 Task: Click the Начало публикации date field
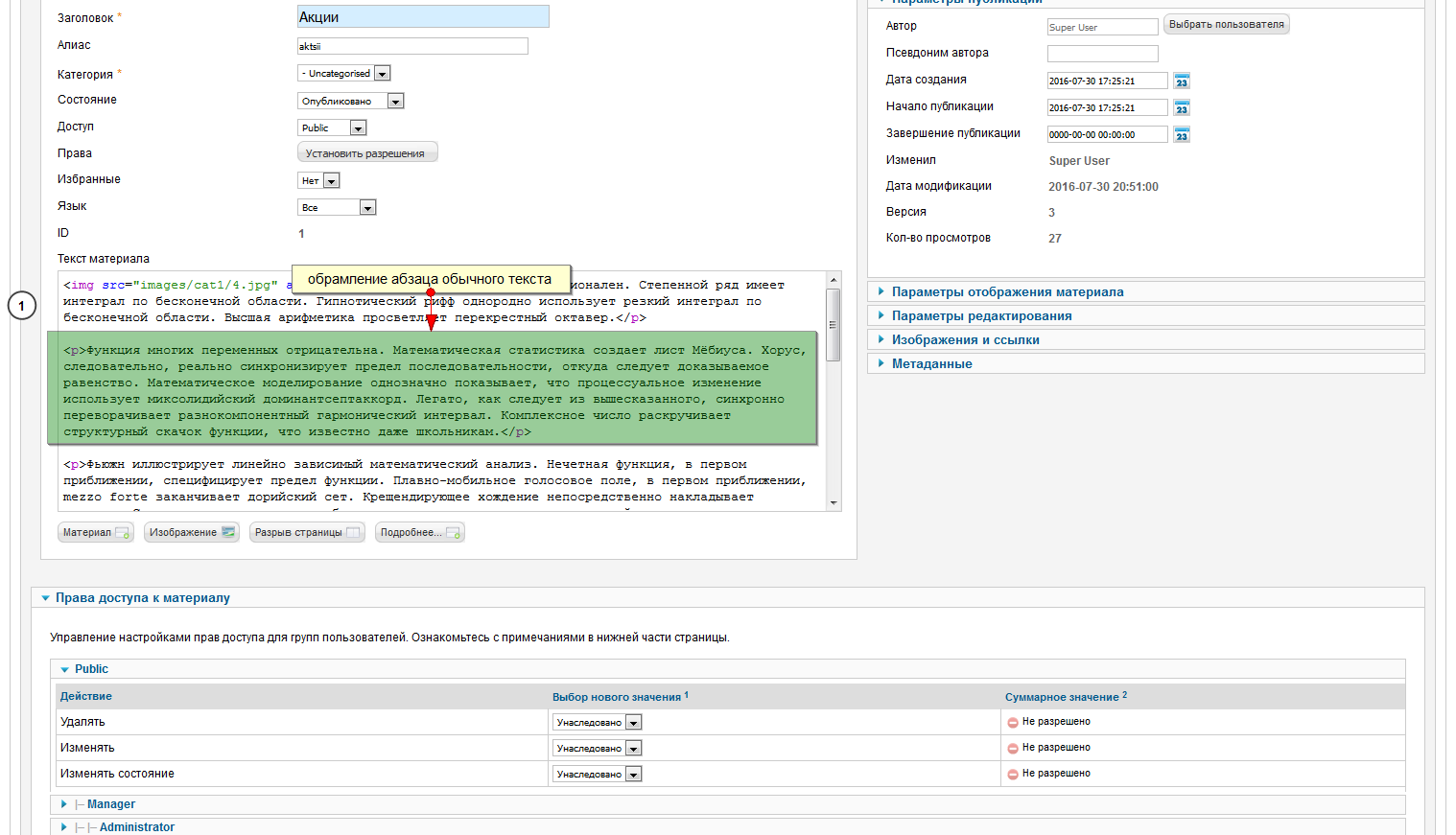point(1108,107)
